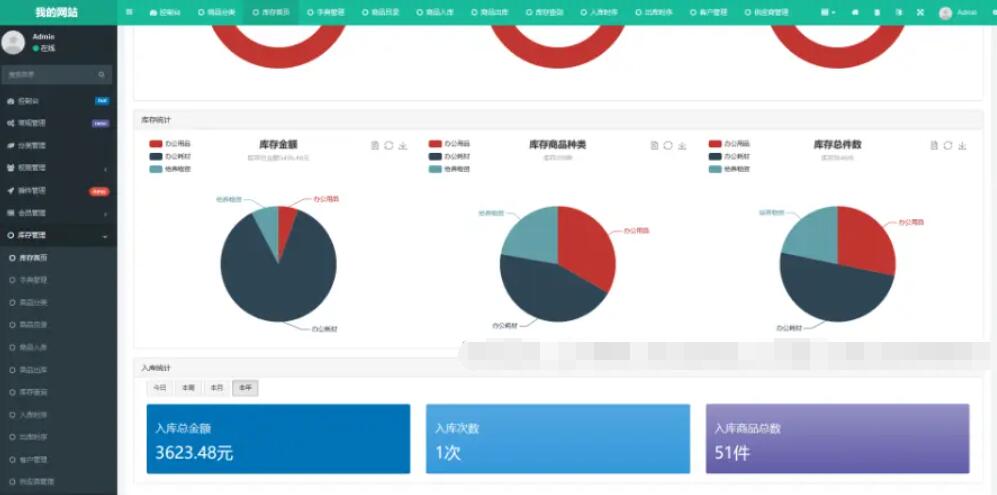997x495 pixels.
Task: Click the data view icon on 库存金额 chart
Action: point(375,146)
